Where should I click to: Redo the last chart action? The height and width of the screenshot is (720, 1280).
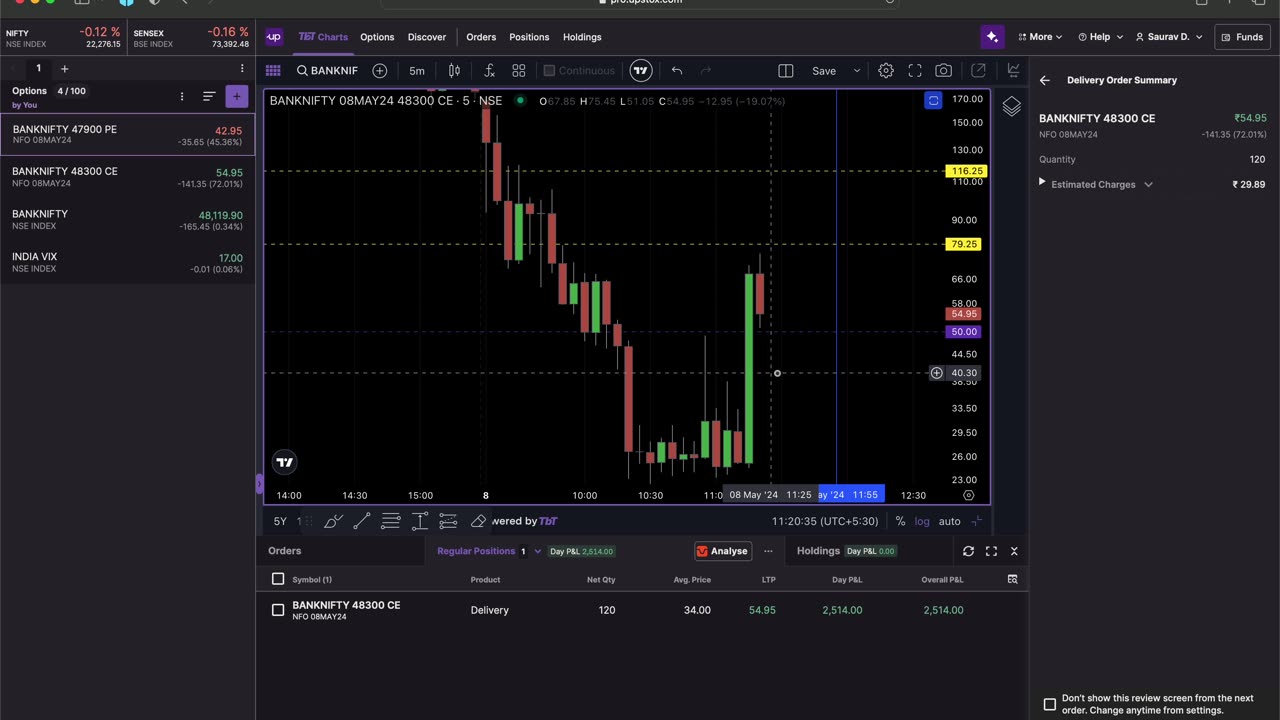pyautogui.click(x=706, y=71)
